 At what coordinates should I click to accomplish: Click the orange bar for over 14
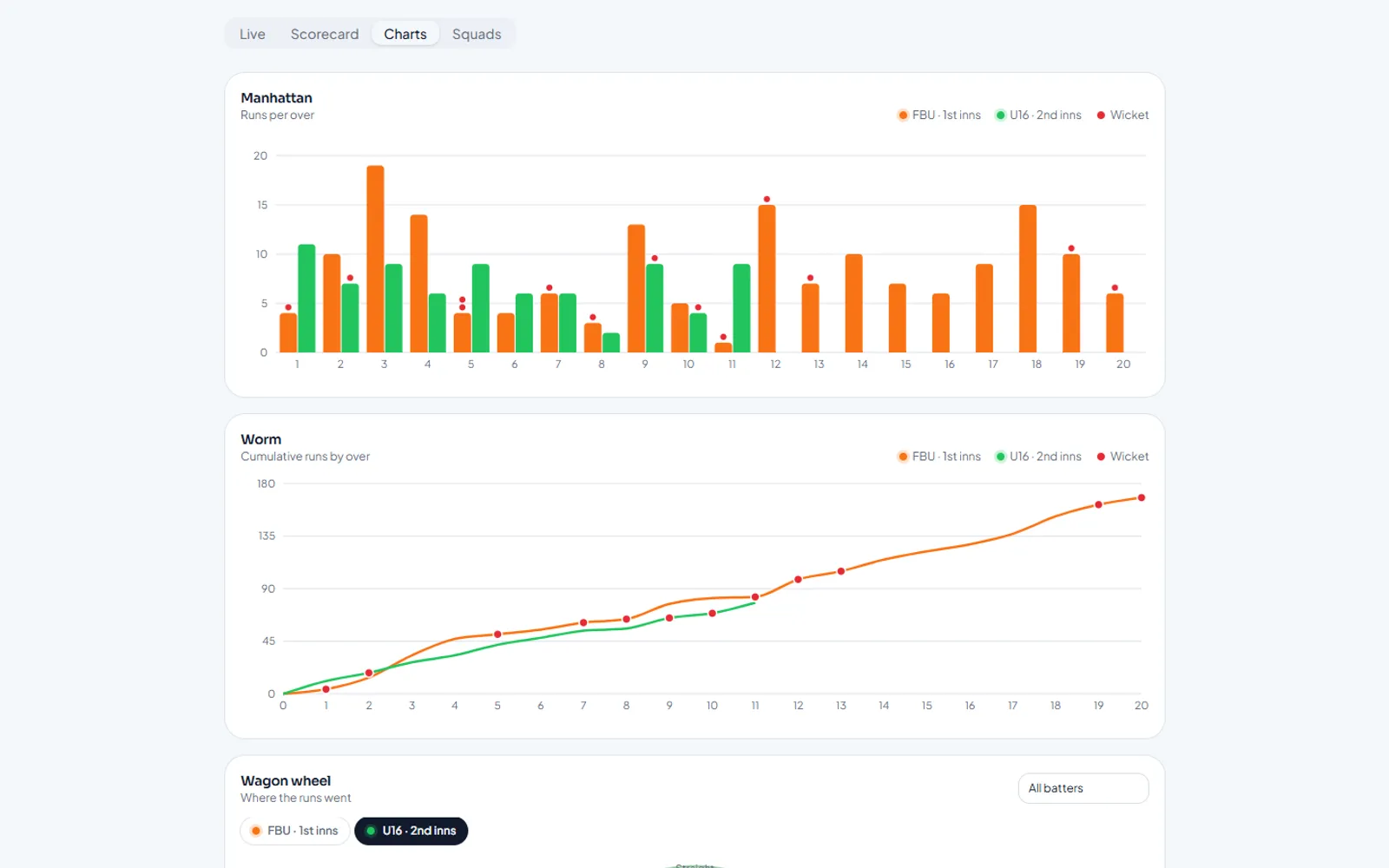click(x=854, y=303)
